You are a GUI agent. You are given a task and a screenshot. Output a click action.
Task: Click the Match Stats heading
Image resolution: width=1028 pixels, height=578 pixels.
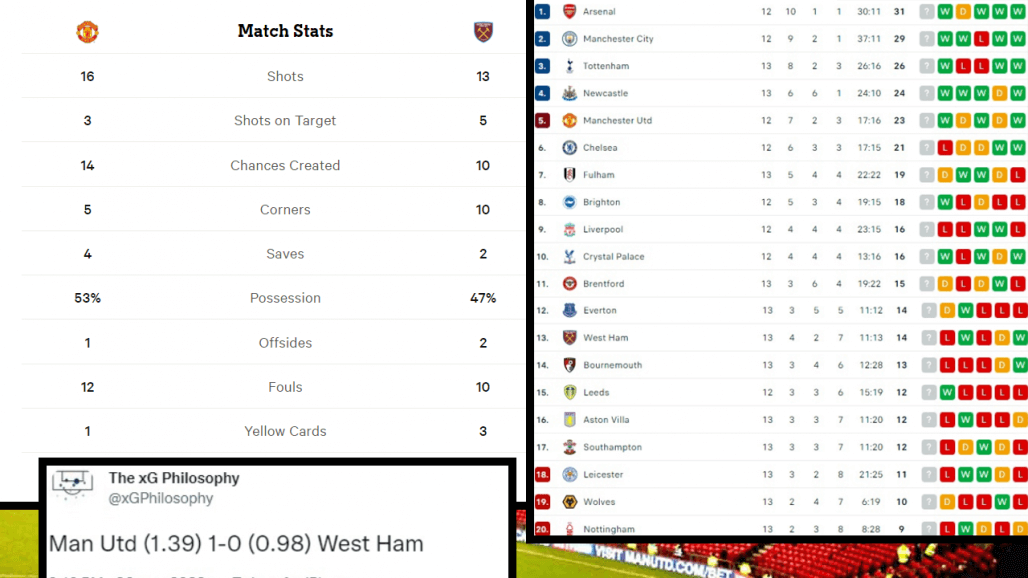coord(285,31)
